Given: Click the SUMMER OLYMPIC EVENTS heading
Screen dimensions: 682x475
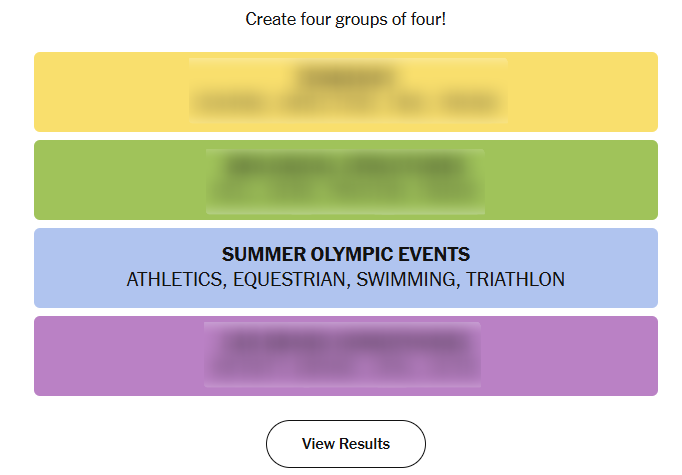Looking at the screenshot, I should click(345, 255).
